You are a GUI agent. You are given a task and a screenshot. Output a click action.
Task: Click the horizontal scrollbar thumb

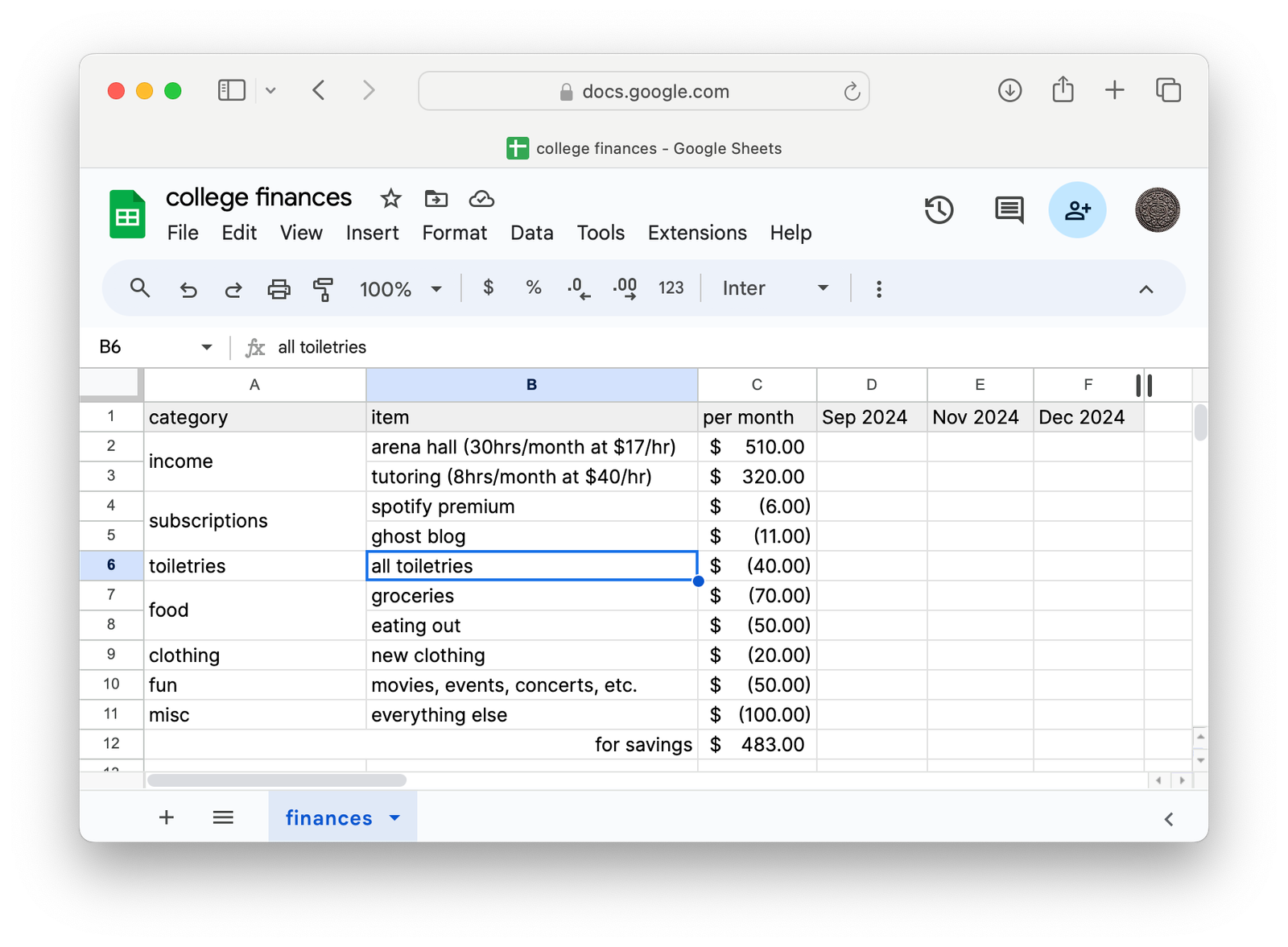(x=277, y=780)
